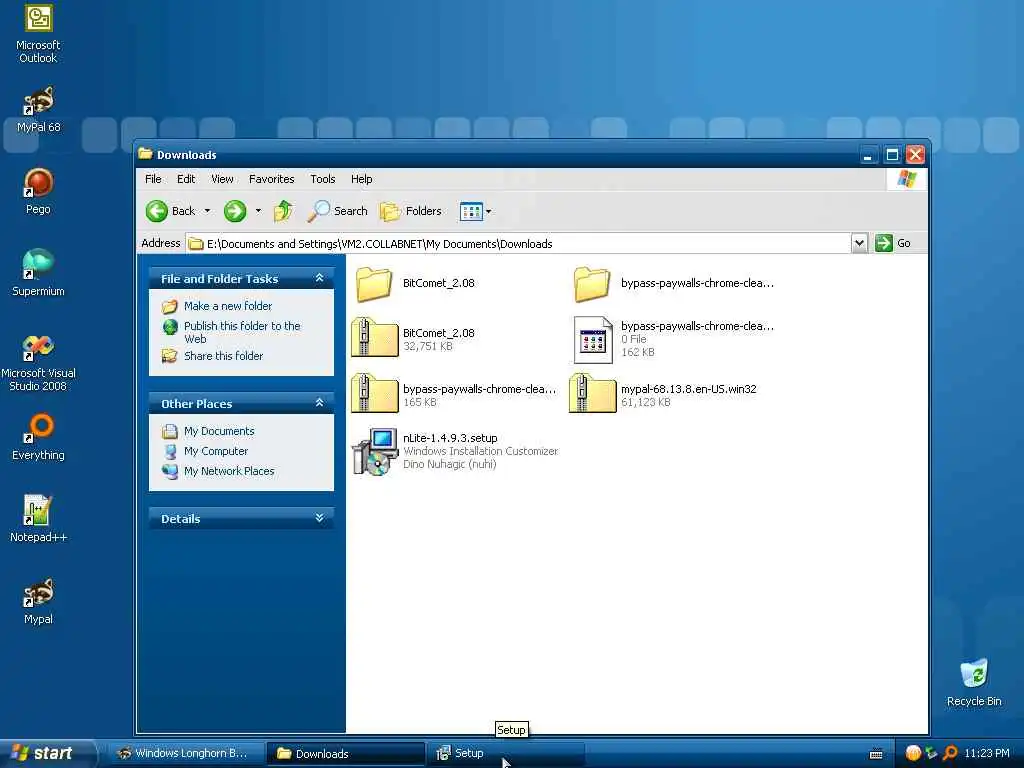1024x768 pixels.
Task: Collapse the Other Places panel
Action: coord(319,403)
